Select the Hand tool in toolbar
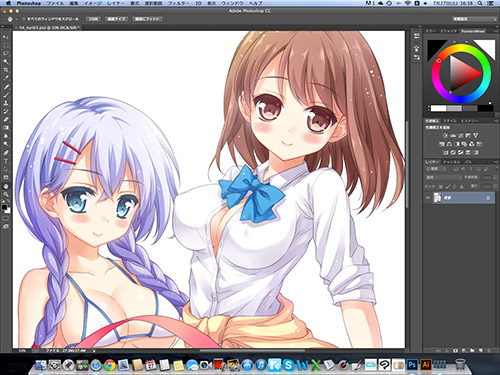The image size is (500, 375). click(6, 186)
